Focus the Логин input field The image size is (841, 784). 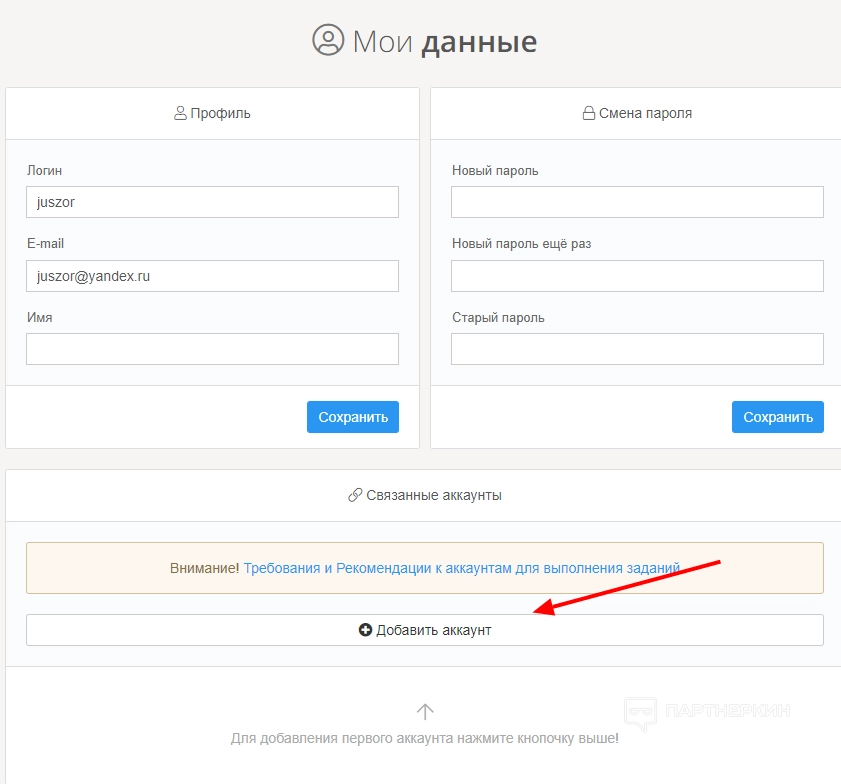(212, 202)
